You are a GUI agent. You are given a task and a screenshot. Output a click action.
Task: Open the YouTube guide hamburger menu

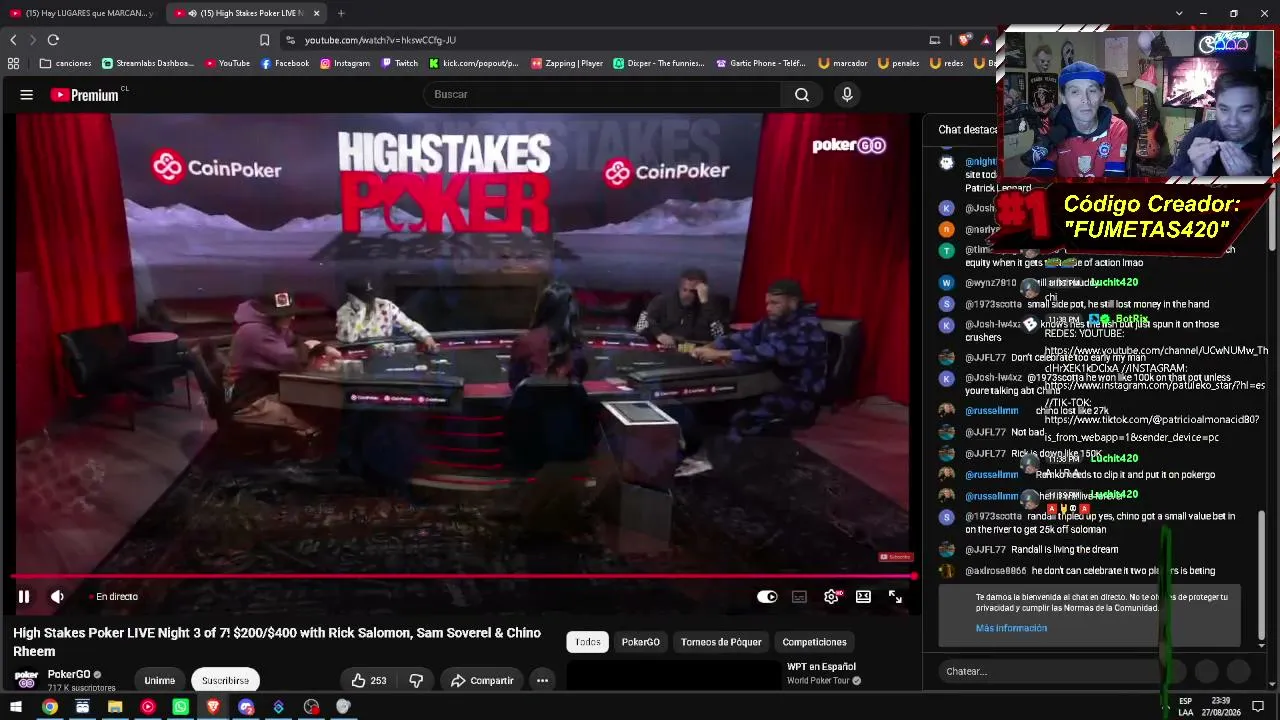[x=27, y=95]
